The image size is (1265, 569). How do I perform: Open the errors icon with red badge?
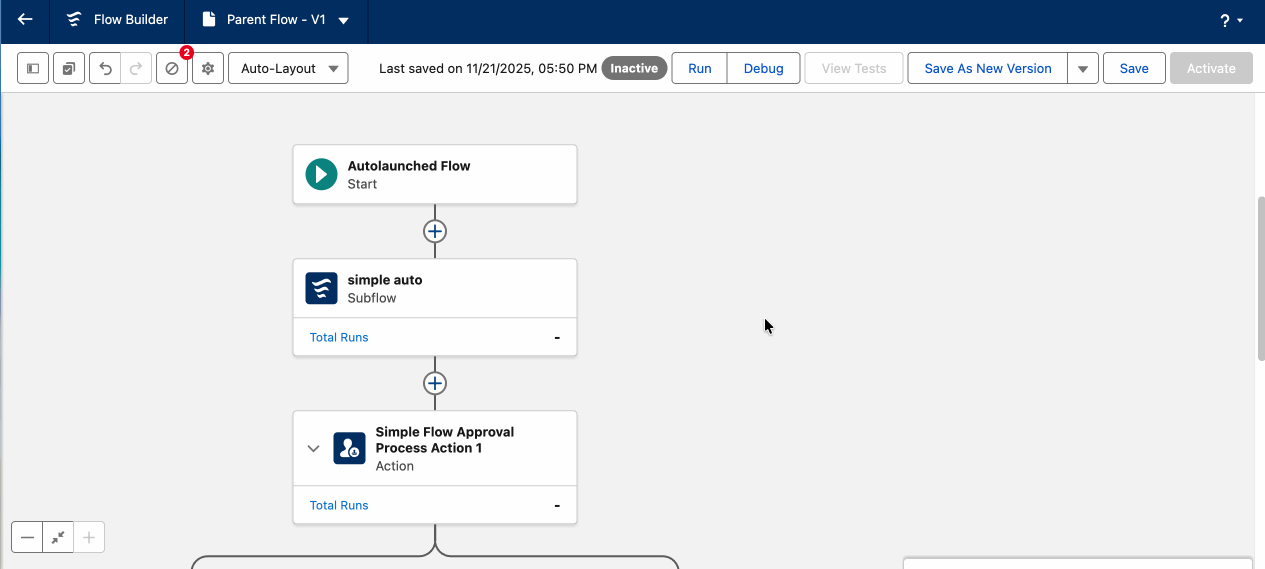click(172, 69)
